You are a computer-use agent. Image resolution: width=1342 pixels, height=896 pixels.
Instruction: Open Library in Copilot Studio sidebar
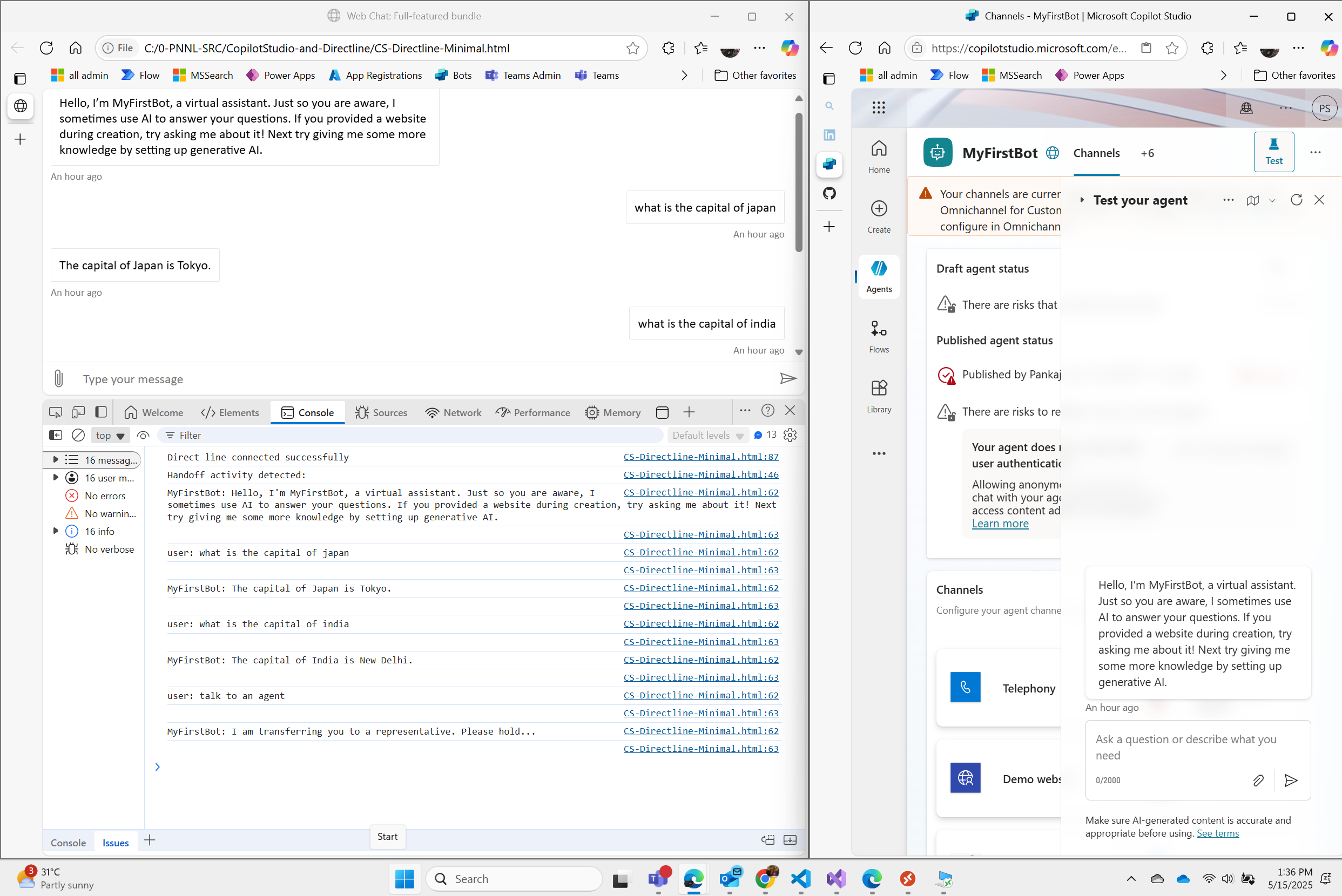point(879,396)
